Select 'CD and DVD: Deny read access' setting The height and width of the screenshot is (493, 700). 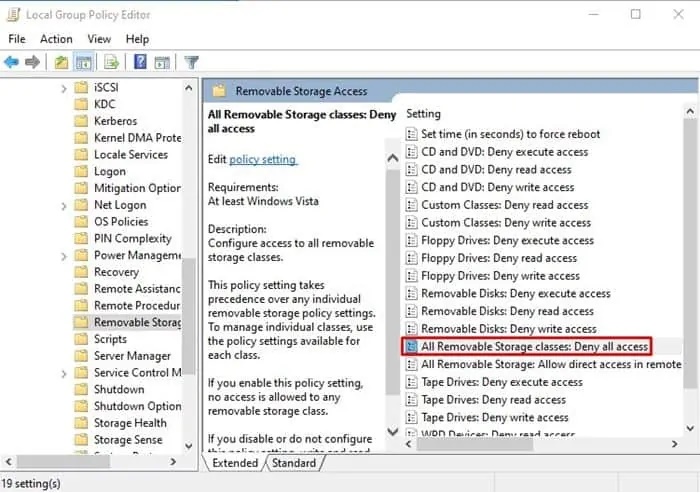pyautogui.click(x=496, y=170)
